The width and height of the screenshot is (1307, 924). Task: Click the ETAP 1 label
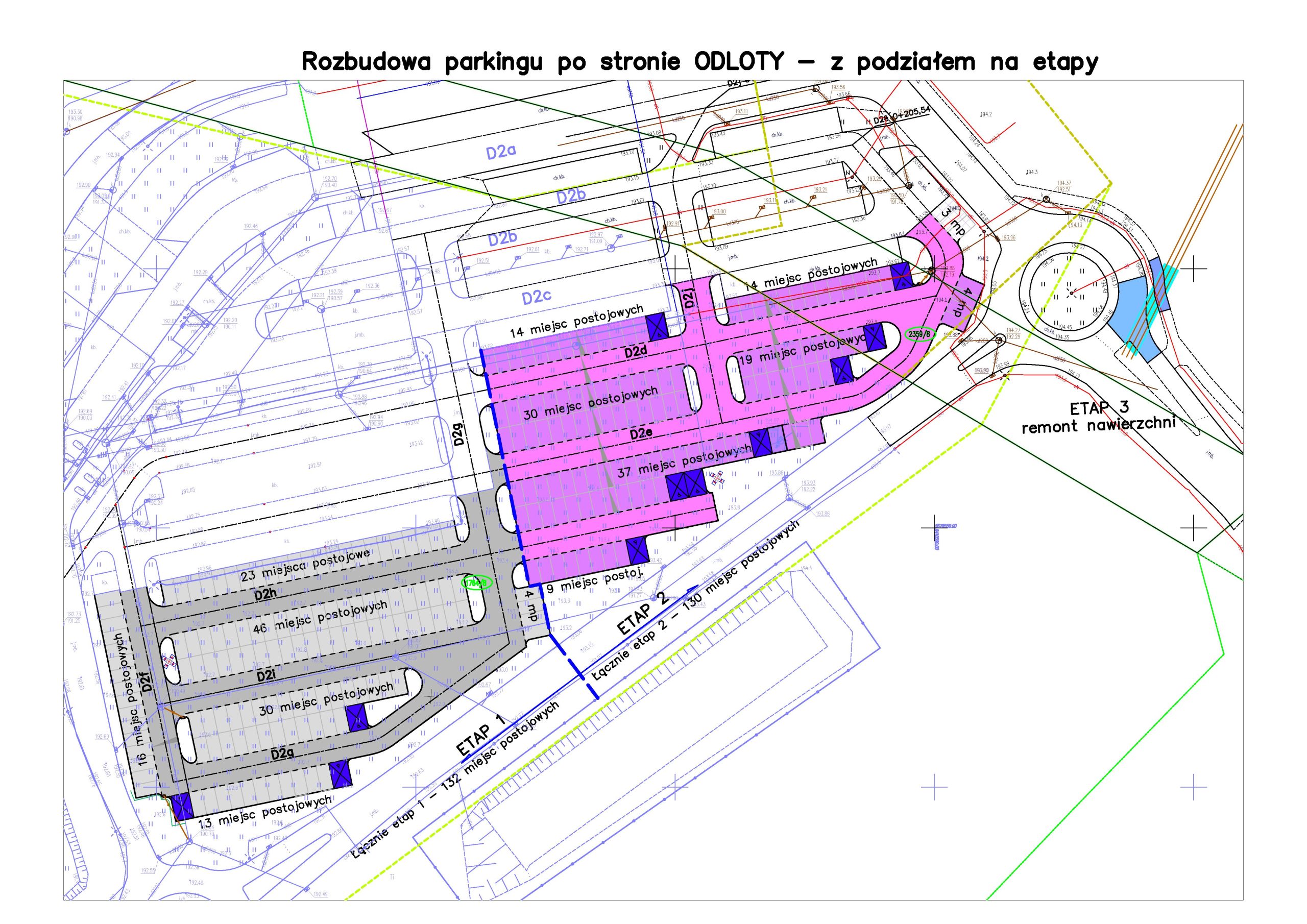(481, 735)
